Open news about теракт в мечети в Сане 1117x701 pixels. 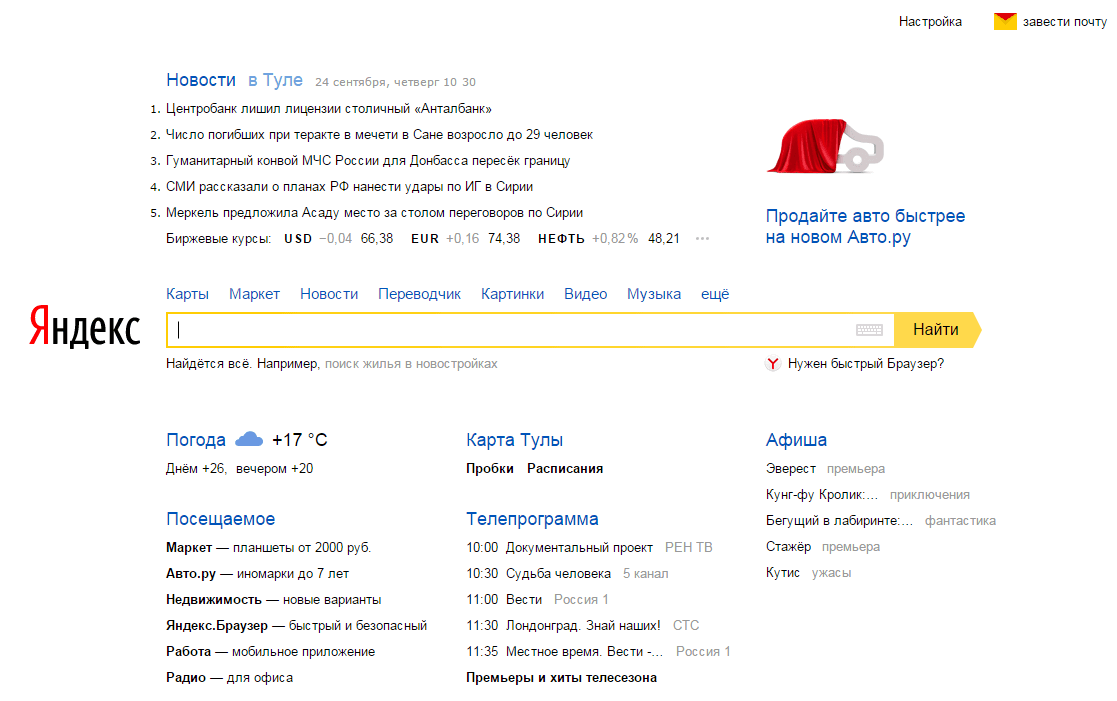379,135
